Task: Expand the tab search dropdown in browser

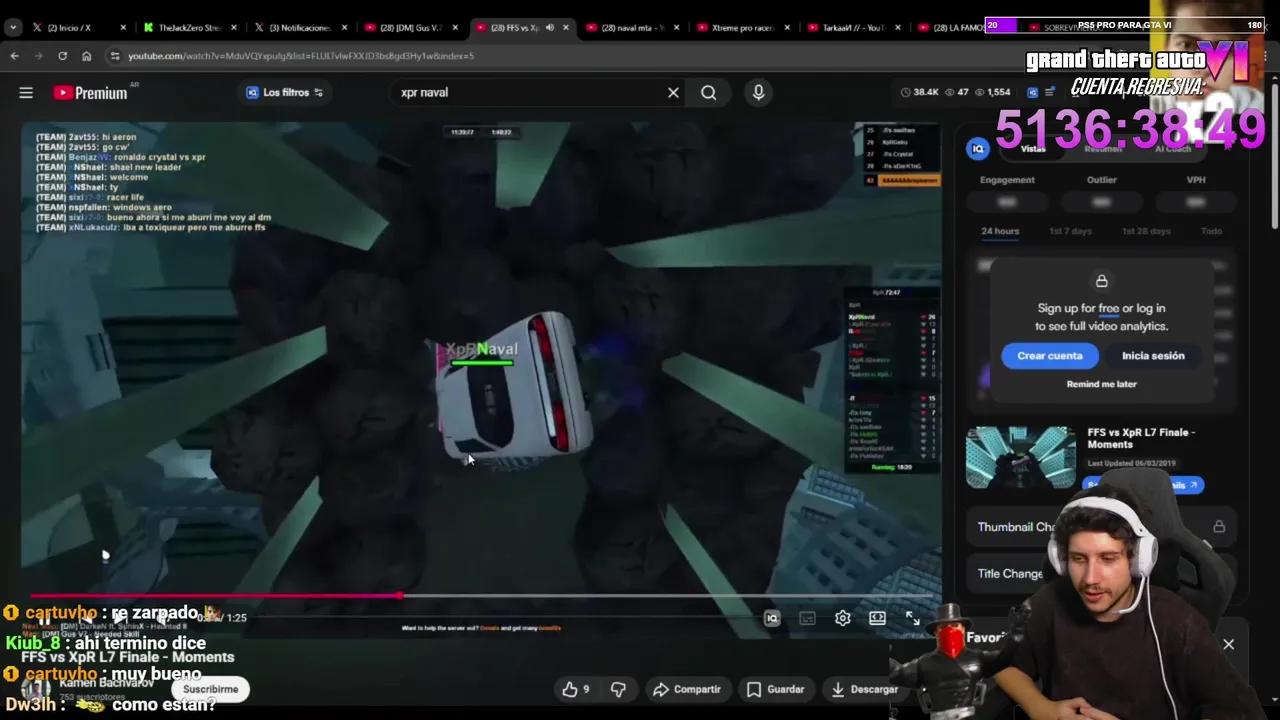Action: pos(13,28)
